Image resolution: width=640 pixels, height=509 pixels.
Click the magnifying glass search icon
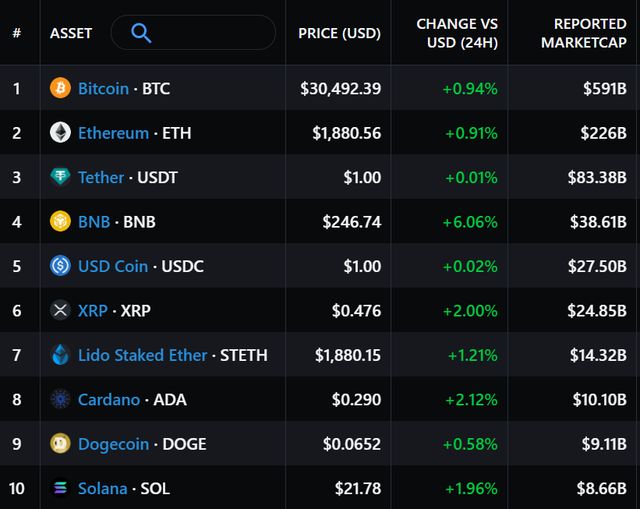coord(141,33)
